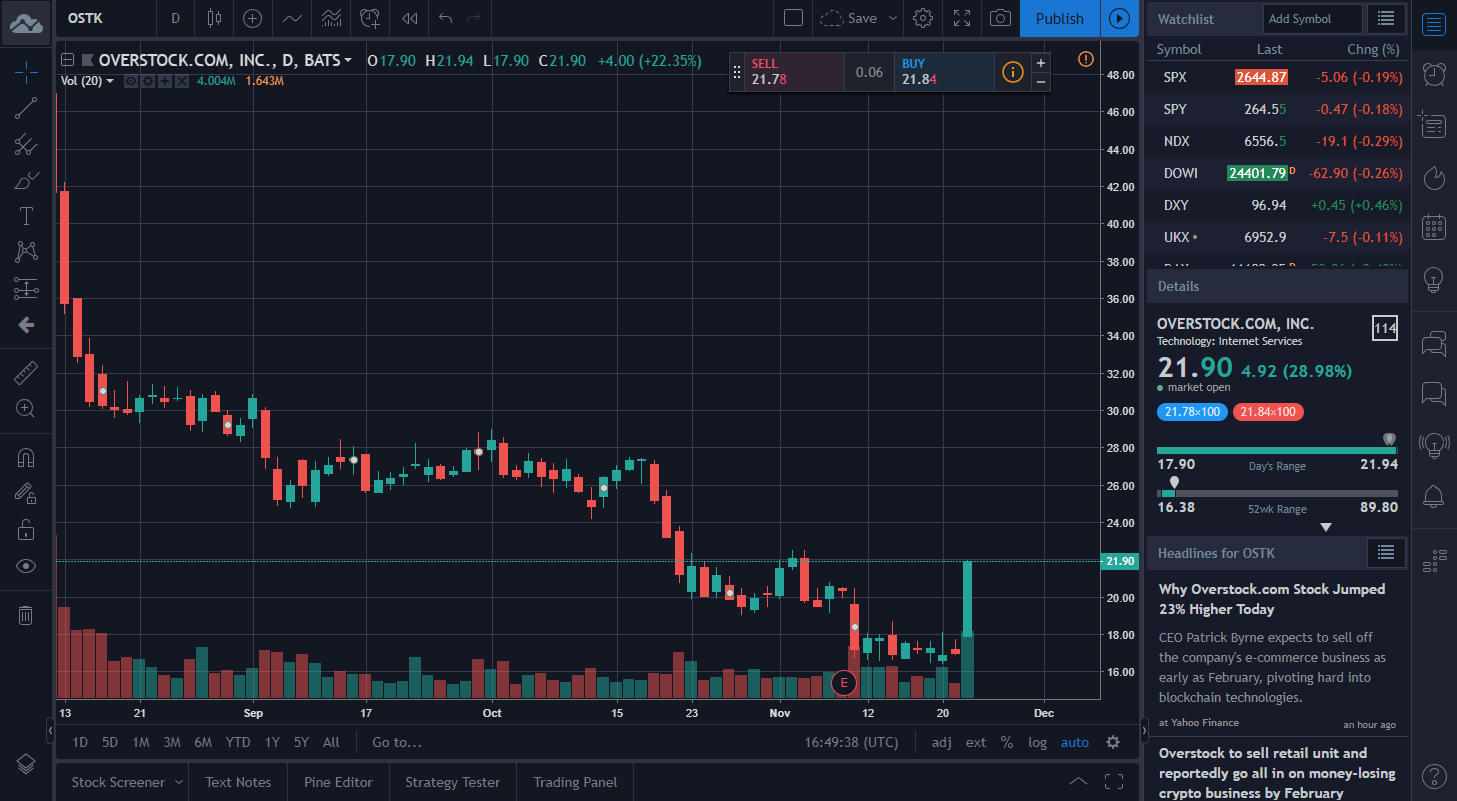Open the alerts panel in right sidebar

1434,73
